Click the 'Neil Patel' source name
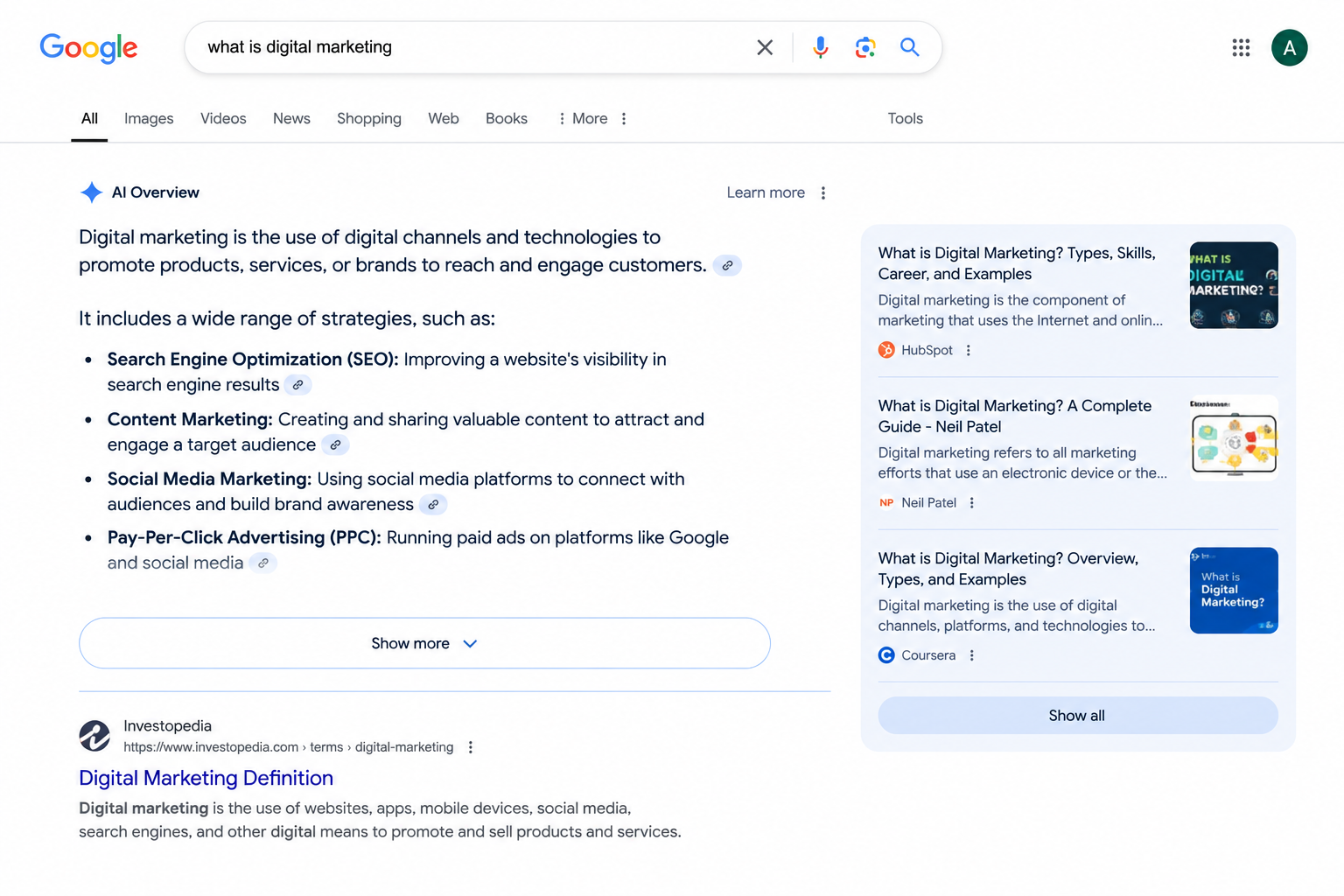Viewport: 1344px width, 896px height. tap(929, 503)
